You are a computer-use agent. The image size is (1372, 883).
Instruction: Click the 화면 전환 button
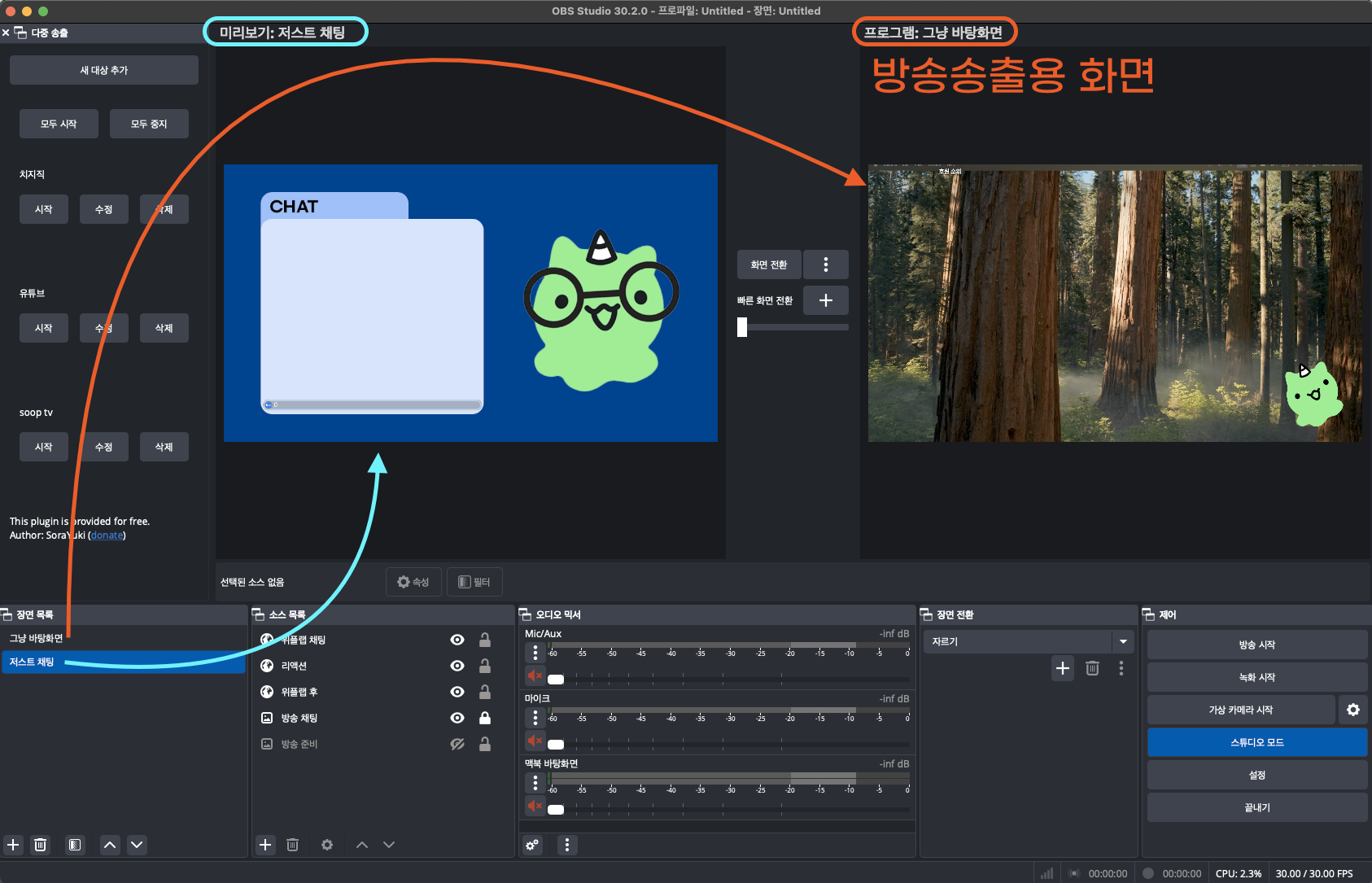point(769,264)
